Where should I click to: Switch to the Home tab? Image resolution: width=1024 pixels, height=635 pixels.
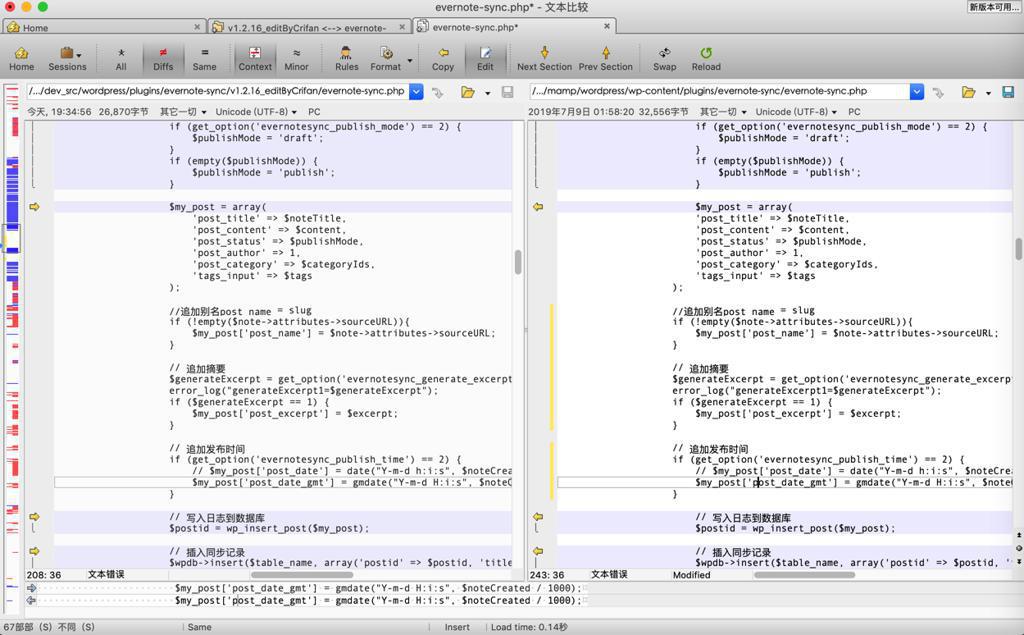click(x=35, y=27)
